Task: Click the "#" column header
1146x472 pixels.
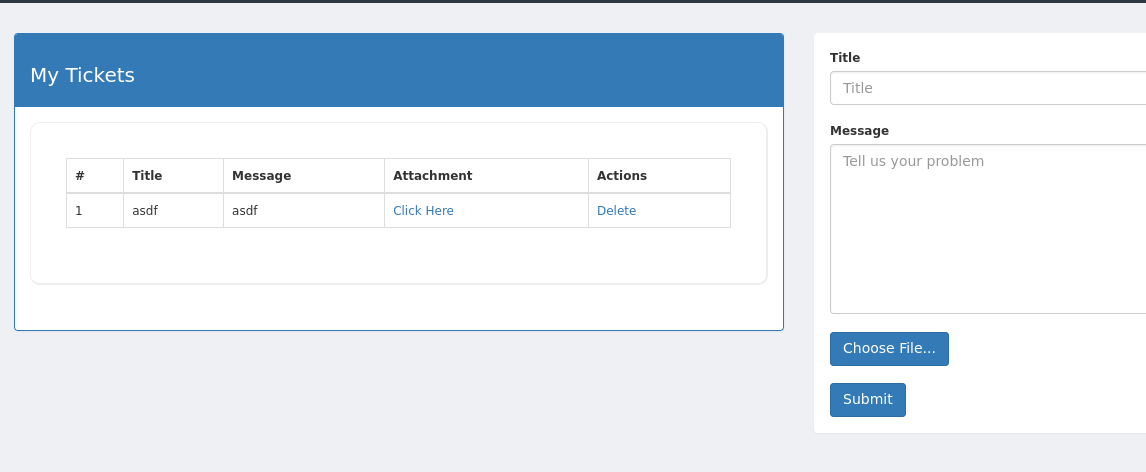Action: [x=80, y=176]
